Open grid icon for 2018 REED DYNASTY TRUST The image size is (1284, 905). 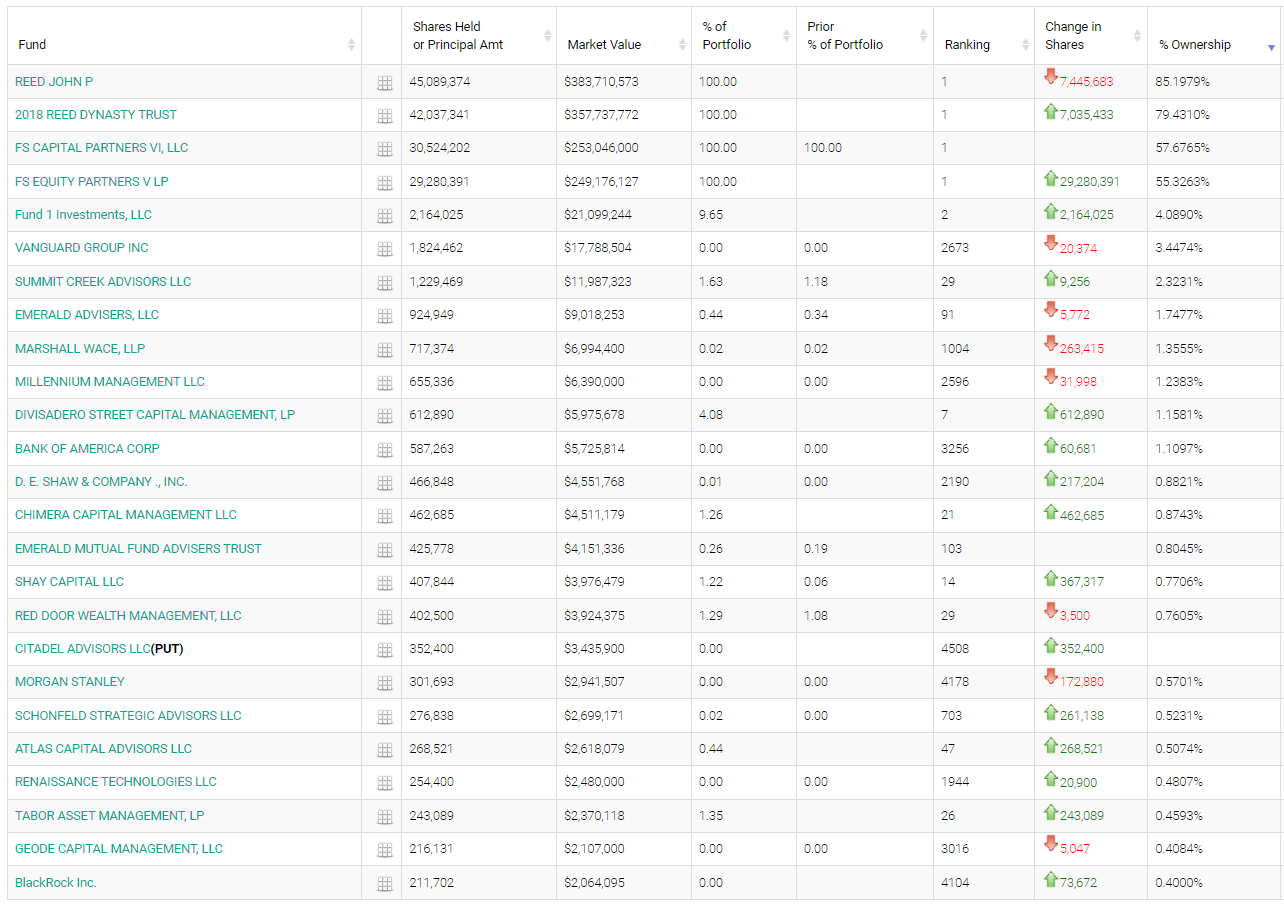pyautogui.click(x=385, y=117)
